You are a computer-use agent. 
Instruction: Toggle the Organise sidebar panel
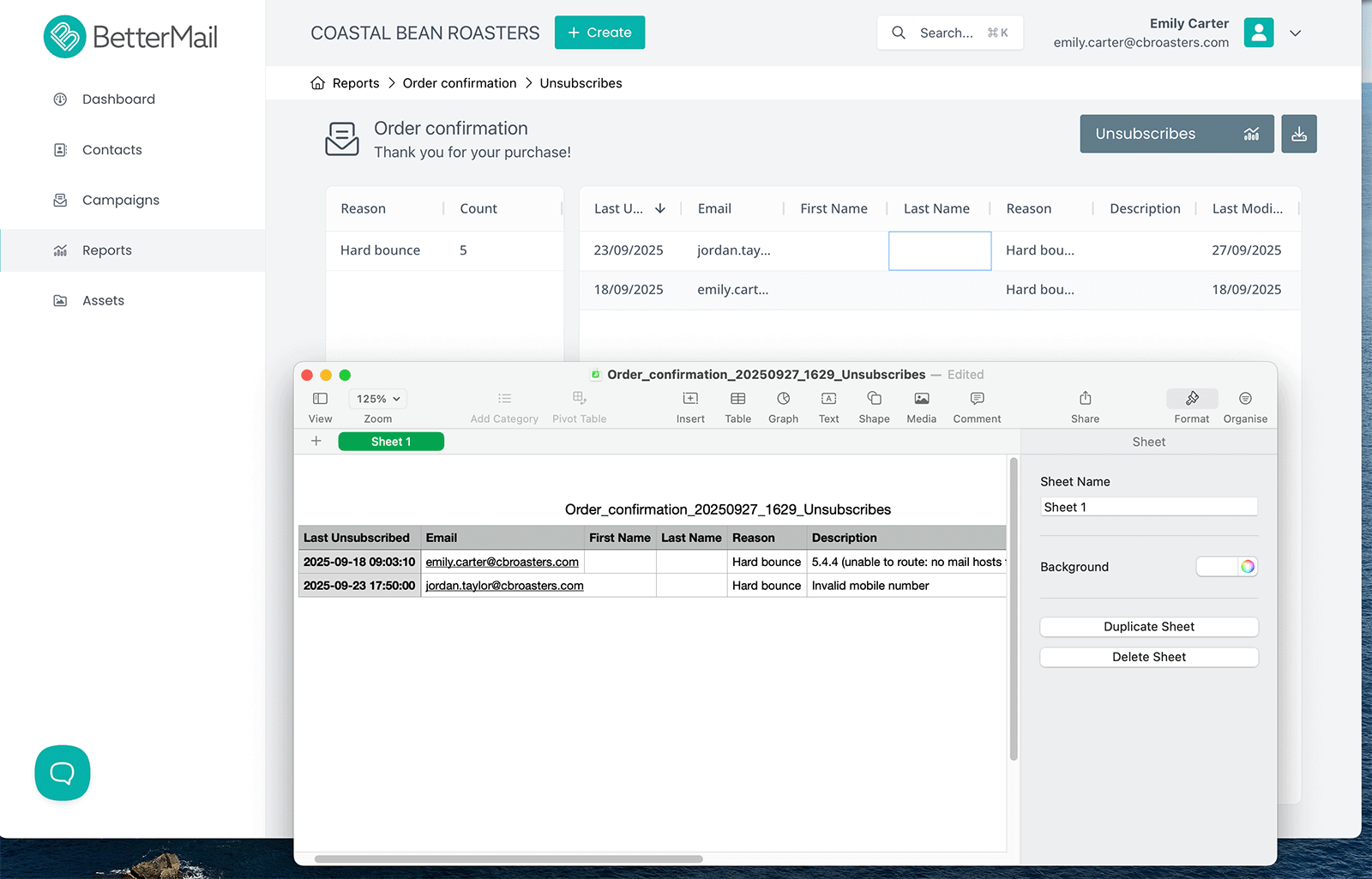(1244, 399)
